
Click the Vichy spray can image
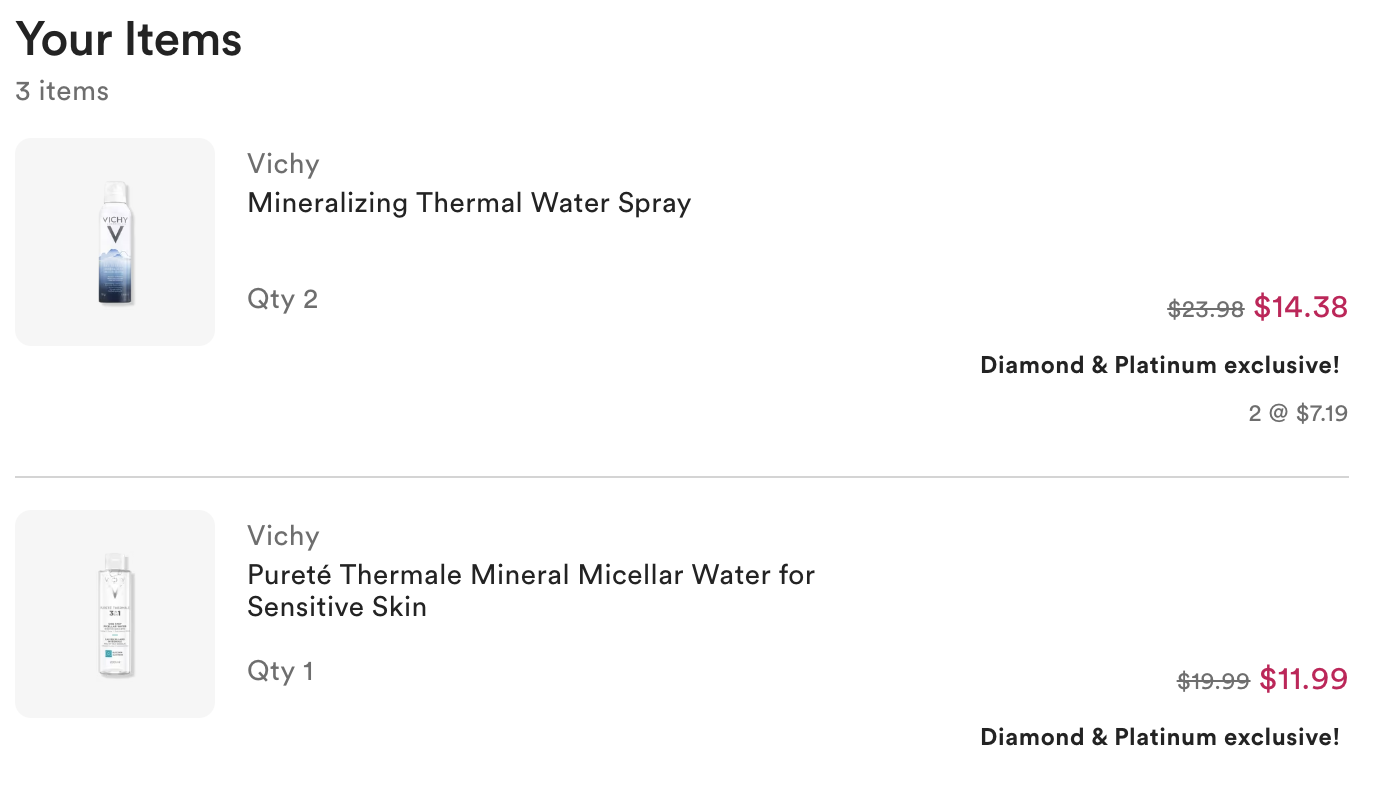point(116,243)
